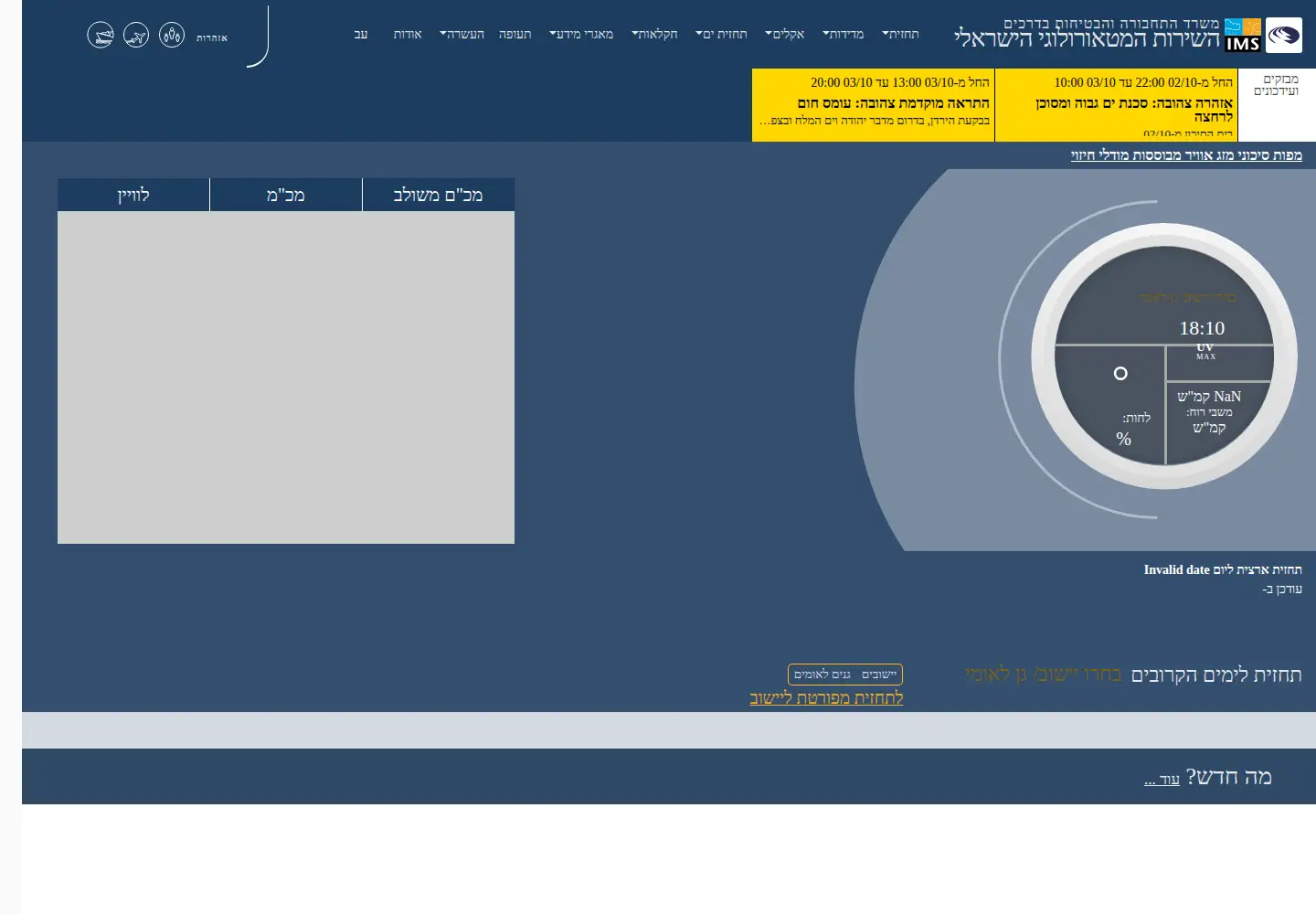The image size is (1316, 914).
Task: Expand the העשרה dropdown menu
Action: [x=462, y=34]
